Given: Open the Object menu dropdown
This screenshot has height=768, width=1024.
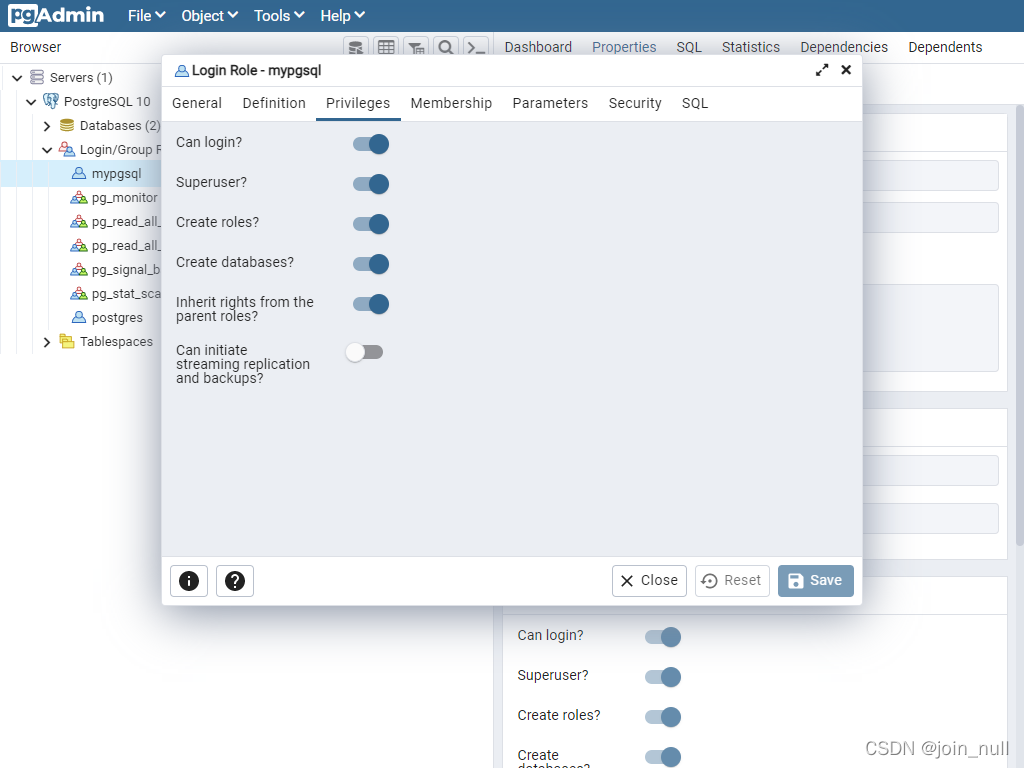Looking at the screenshot, I should (x=210, y=16).
